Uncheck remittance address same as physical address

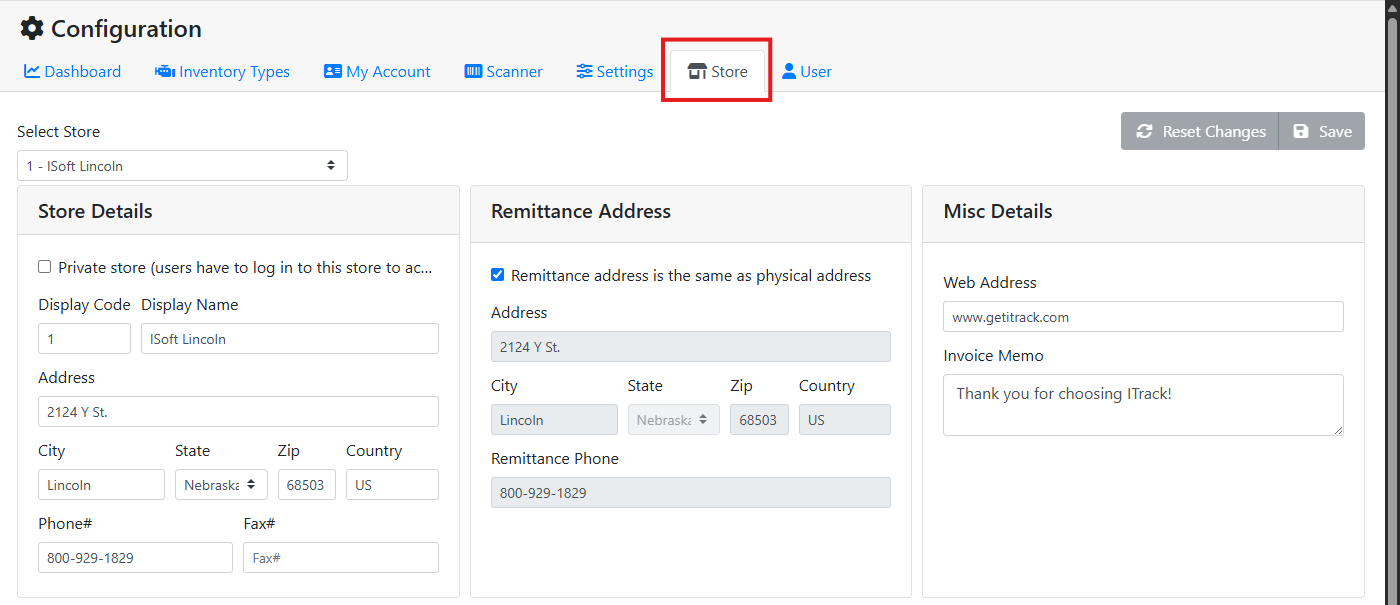(x=497, y=275)
